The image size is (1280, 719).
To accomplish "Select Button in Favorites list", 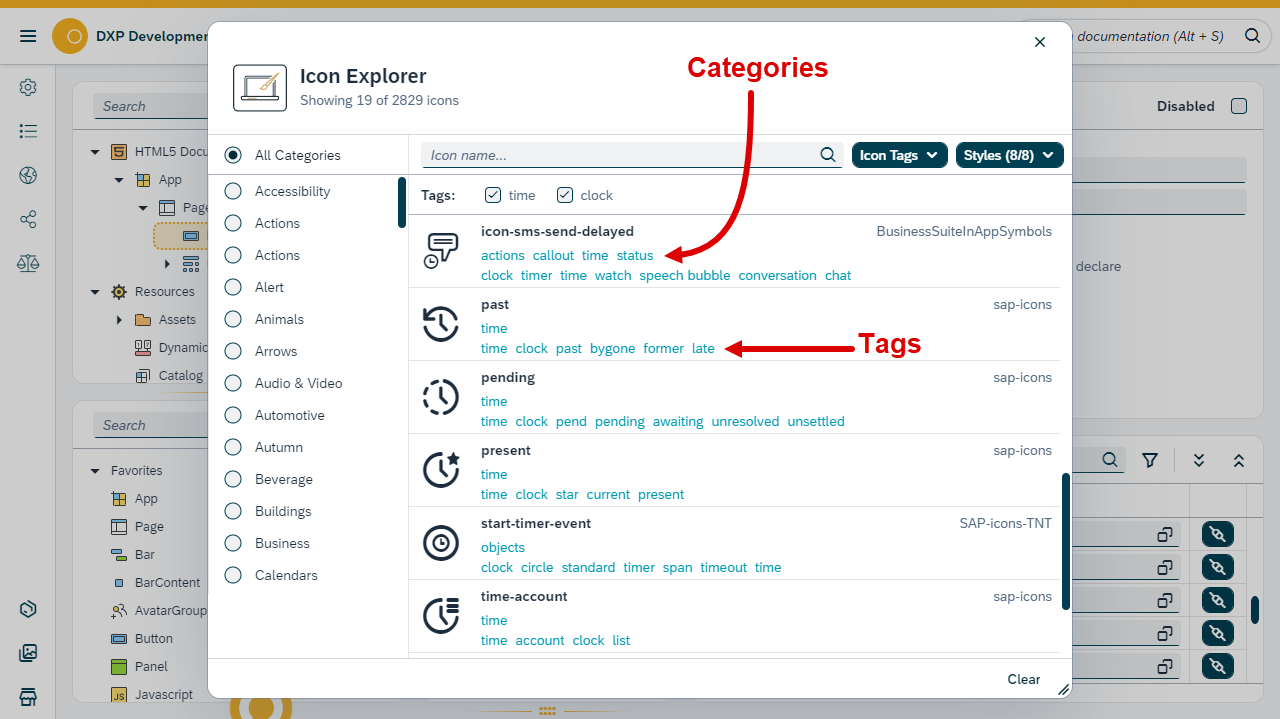I will pyautogui.click(x=154, y=638).
